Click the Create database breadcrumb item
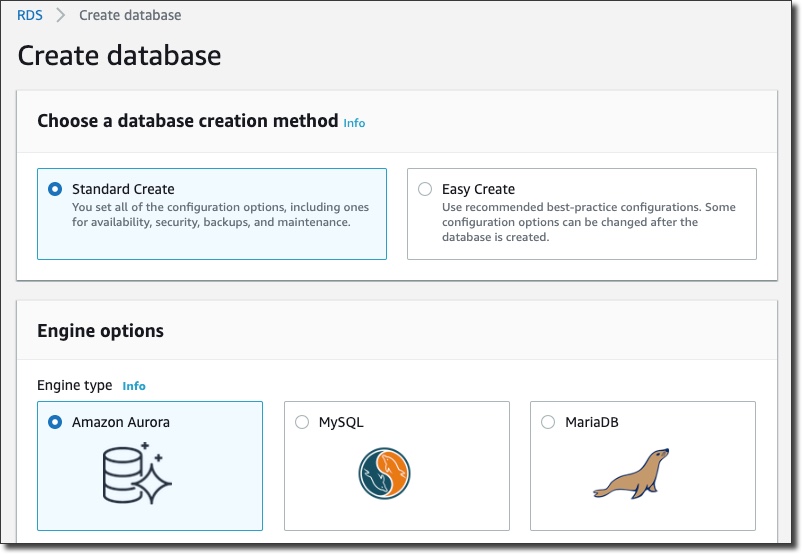The width and height of the screenshot is (802, 554). click(130, 16)
